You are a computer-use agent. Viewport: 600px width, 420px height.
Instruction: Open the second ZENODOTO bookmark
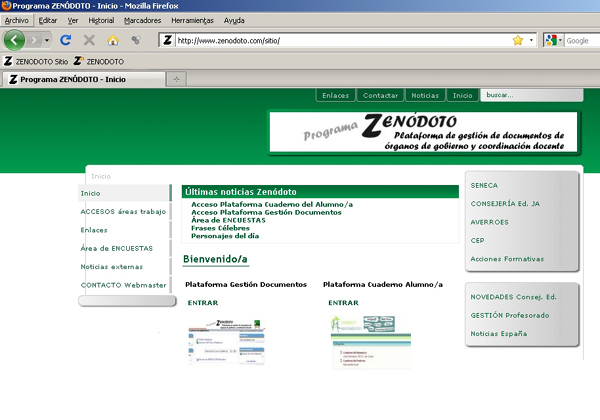(x=99, y=61)
